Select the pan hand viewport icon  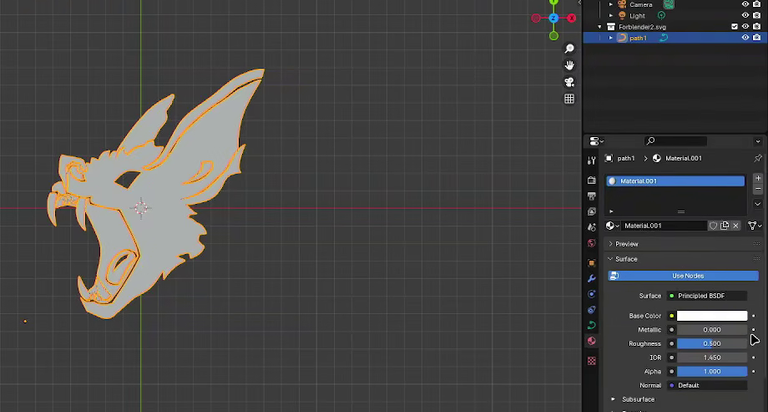pos(569,65)
